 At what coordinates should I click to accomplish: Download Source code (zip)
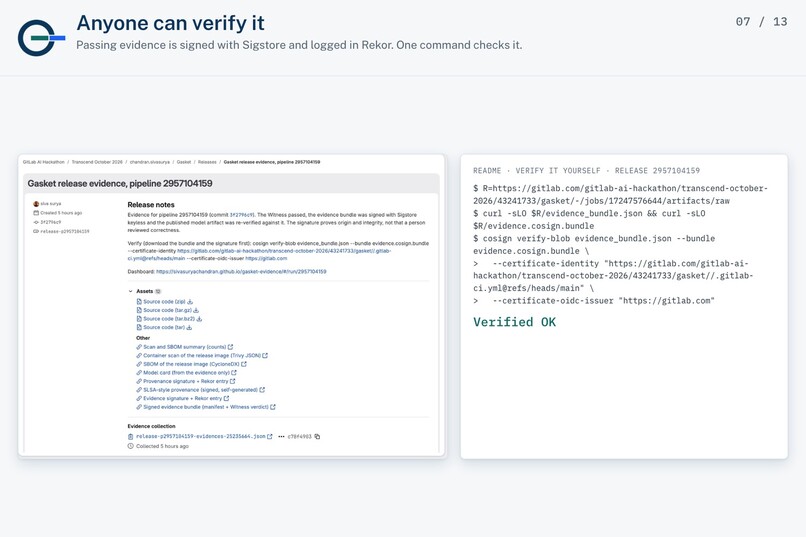[x=164, y=302]
